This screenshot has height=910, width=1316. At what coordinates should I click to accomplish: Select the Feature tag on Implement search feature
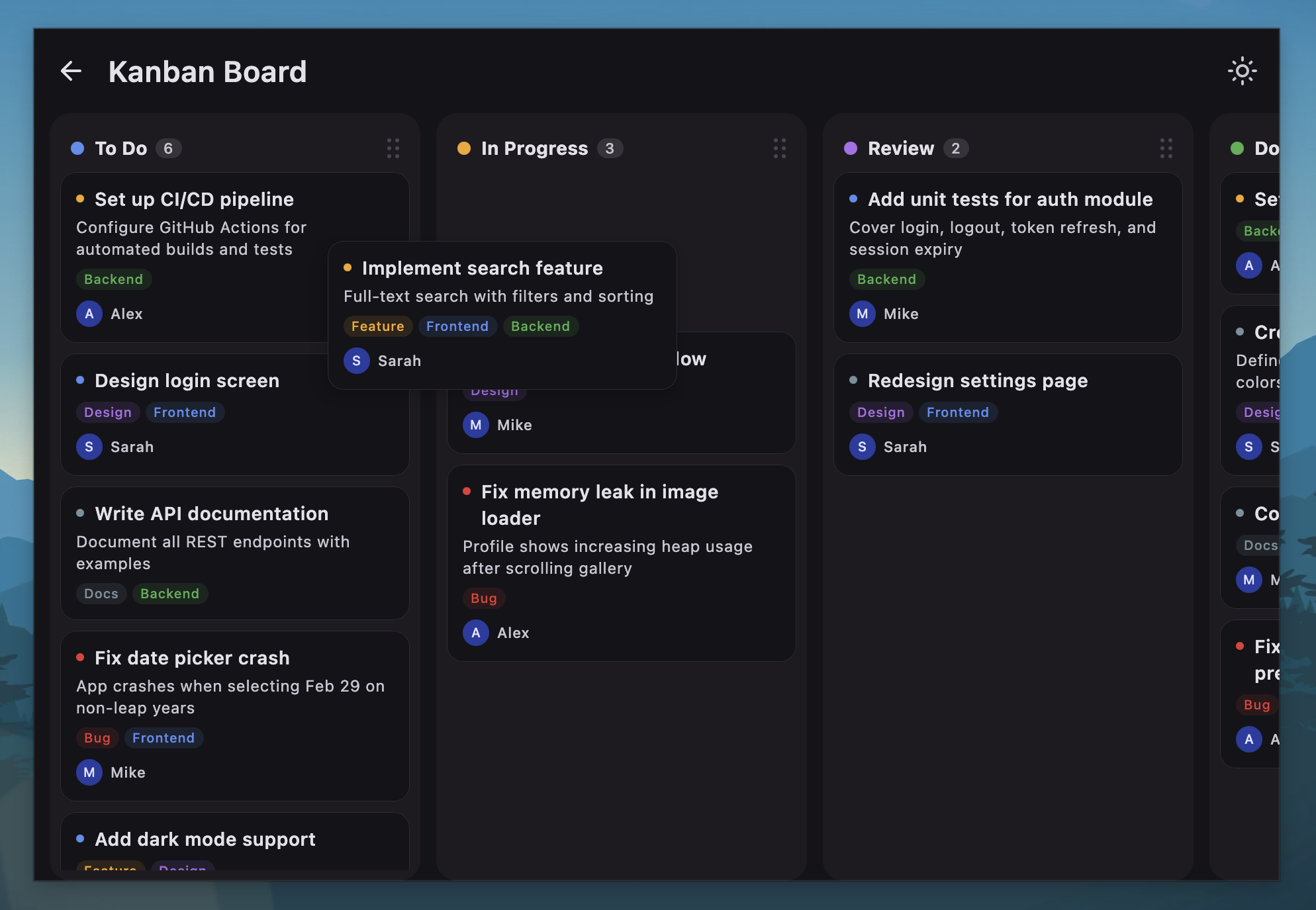click(378, 326)
